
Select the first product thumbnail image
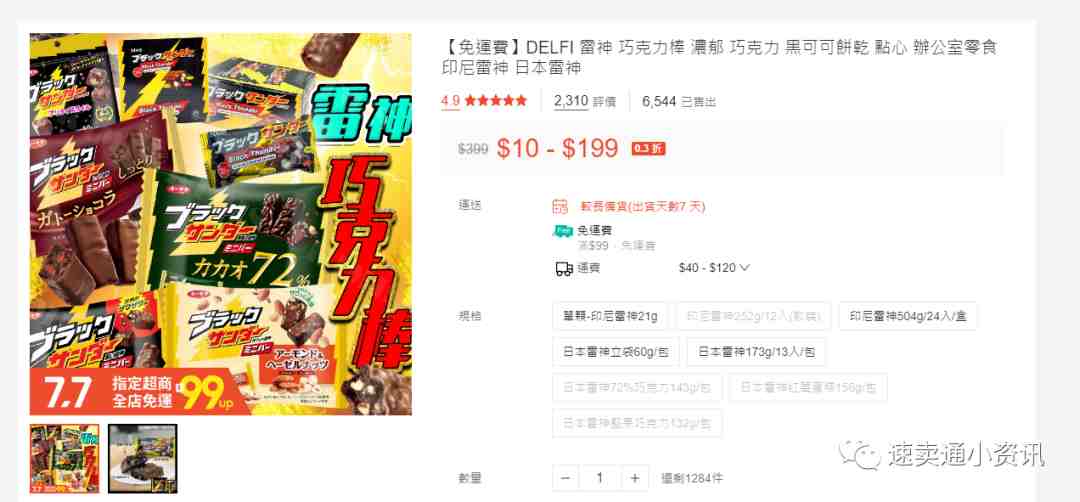tap(65, 459)
